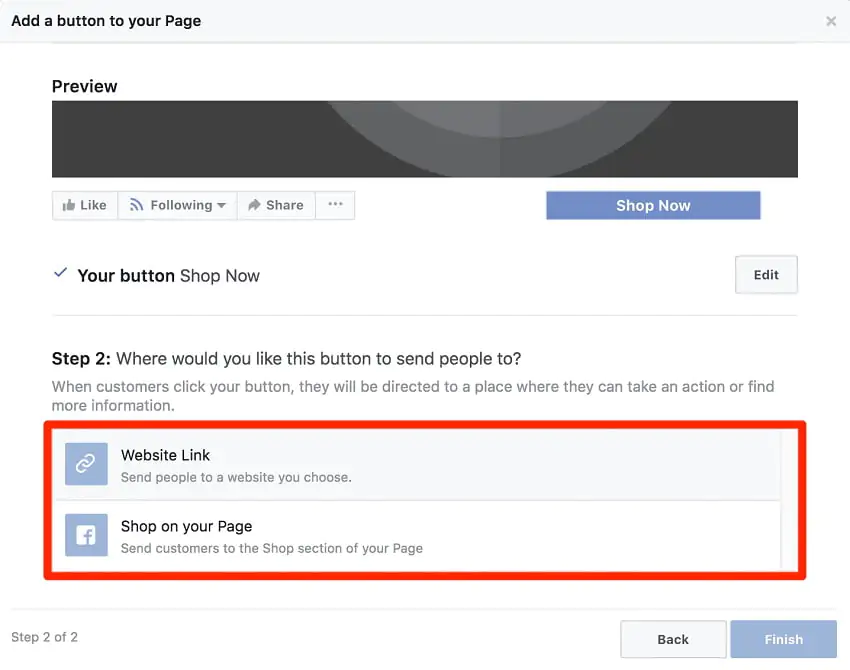Screen dimensions: 850x670
Task: Click Edit to change your button
Action: pyautogui.click(x=766, y=275)
